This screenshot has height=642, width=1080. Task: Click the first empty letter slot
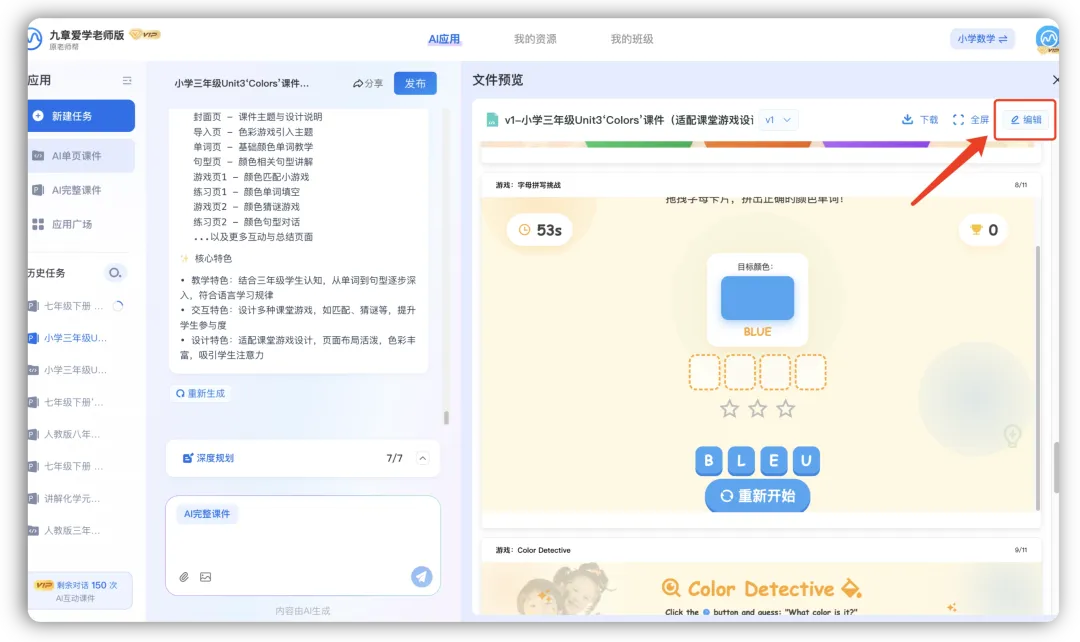point(704,372)
